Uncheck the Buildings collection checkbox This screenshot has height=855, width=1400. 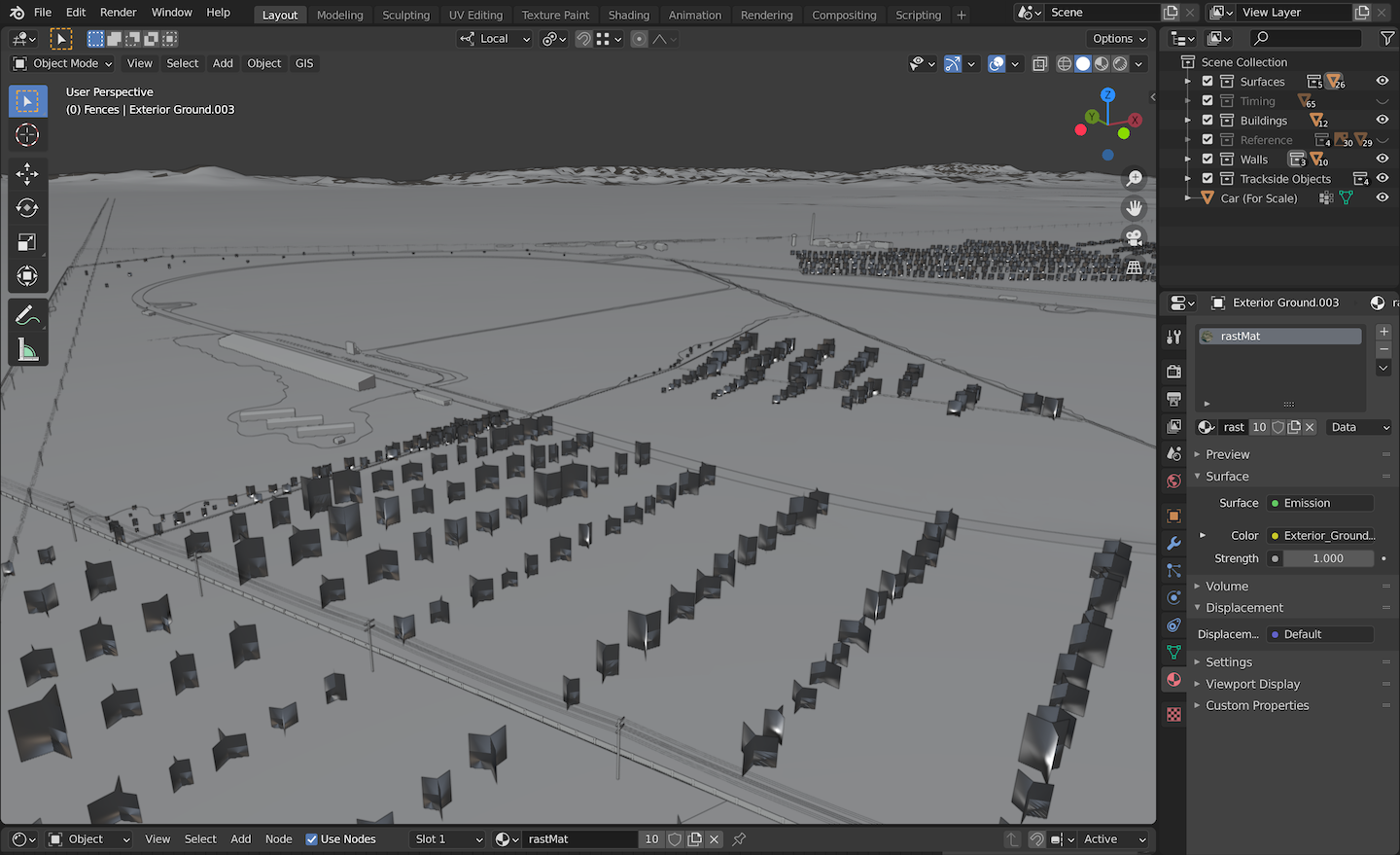point(1207,121)
